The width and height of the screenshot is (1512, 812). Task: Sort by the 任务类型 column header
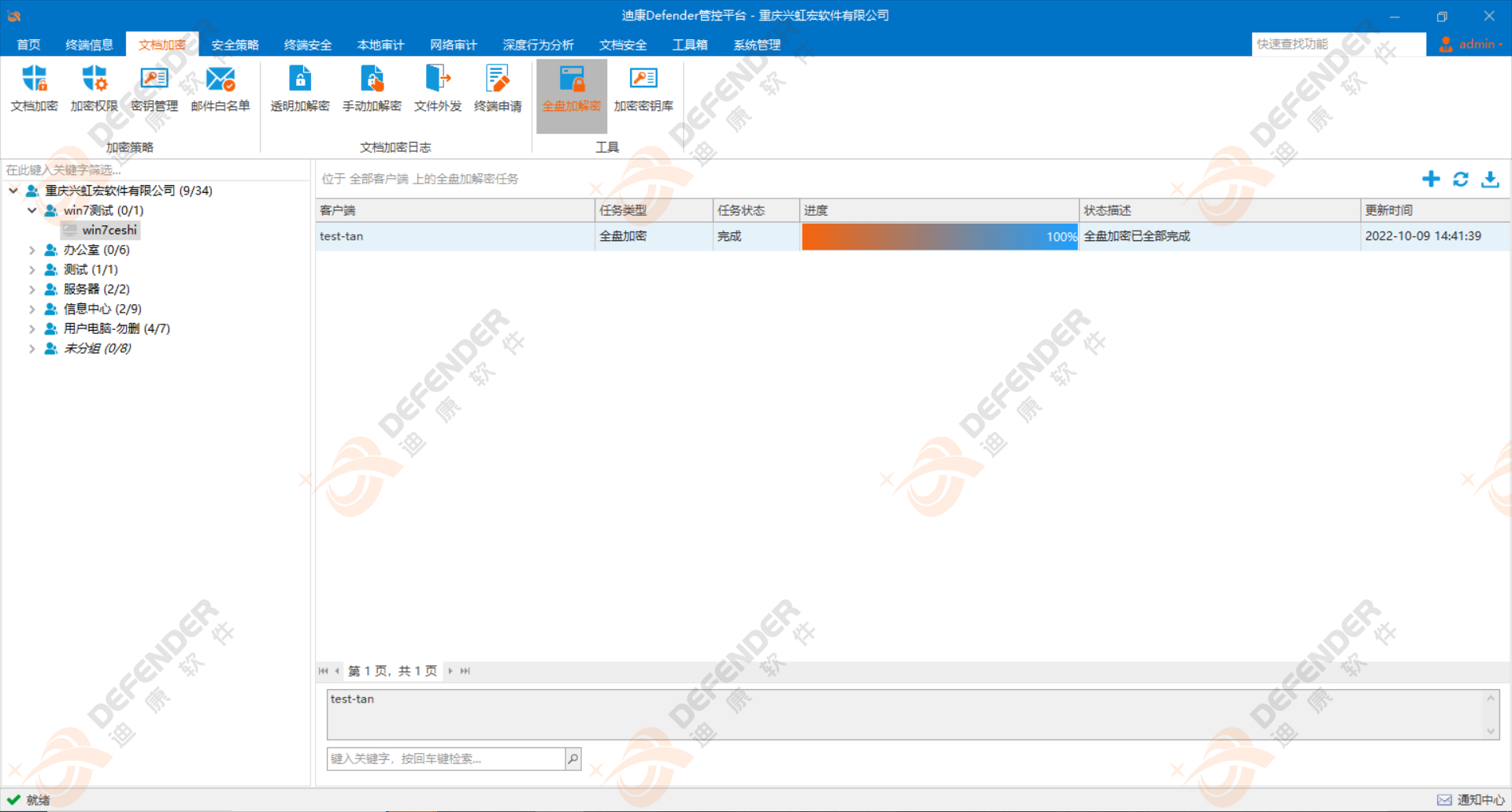[x=654, y=210]
